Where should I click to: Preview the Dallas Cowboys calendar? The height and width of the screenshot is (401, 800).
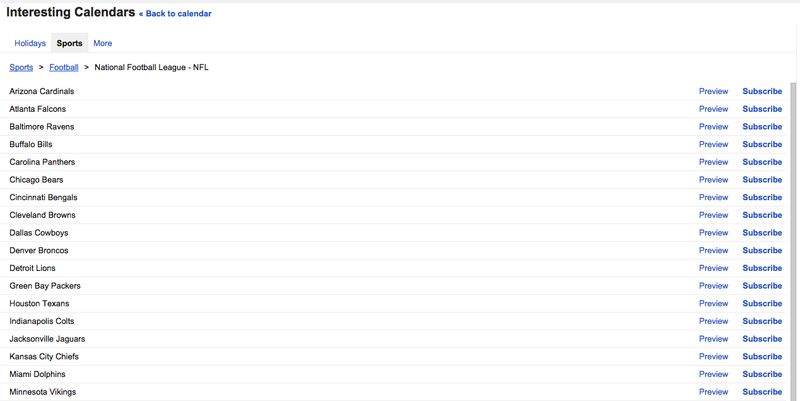point(713,233)
